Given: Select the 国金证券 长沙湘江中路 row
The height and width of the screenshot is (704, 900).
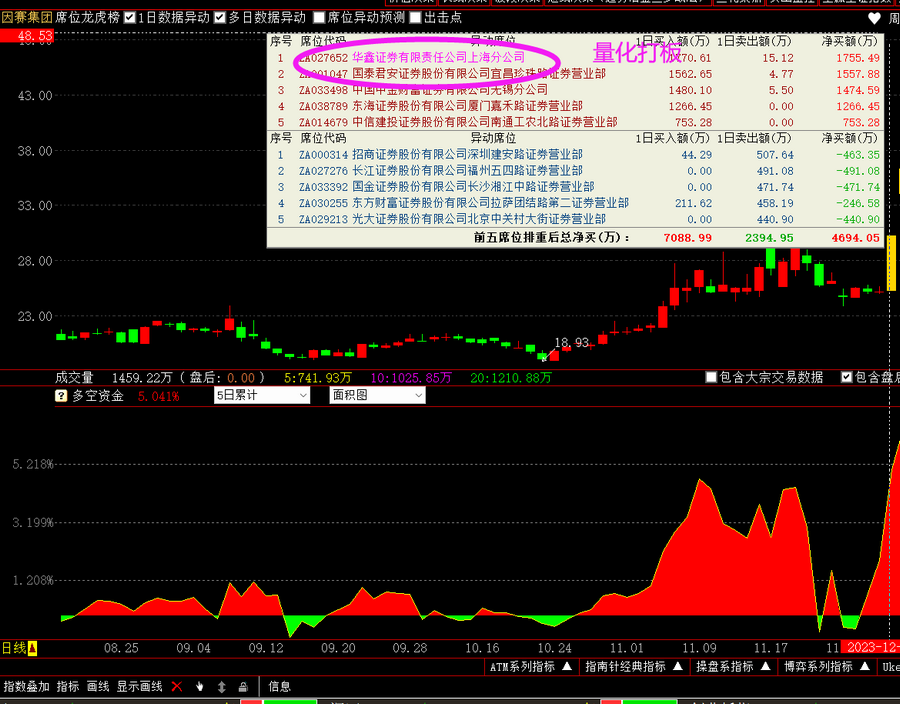Looking at the screenshot, I should coord(575,187).
